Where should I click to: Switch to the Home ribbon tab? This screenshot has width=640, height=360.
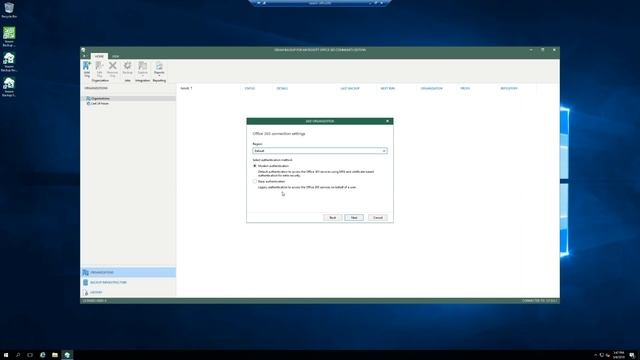point(99,56)
